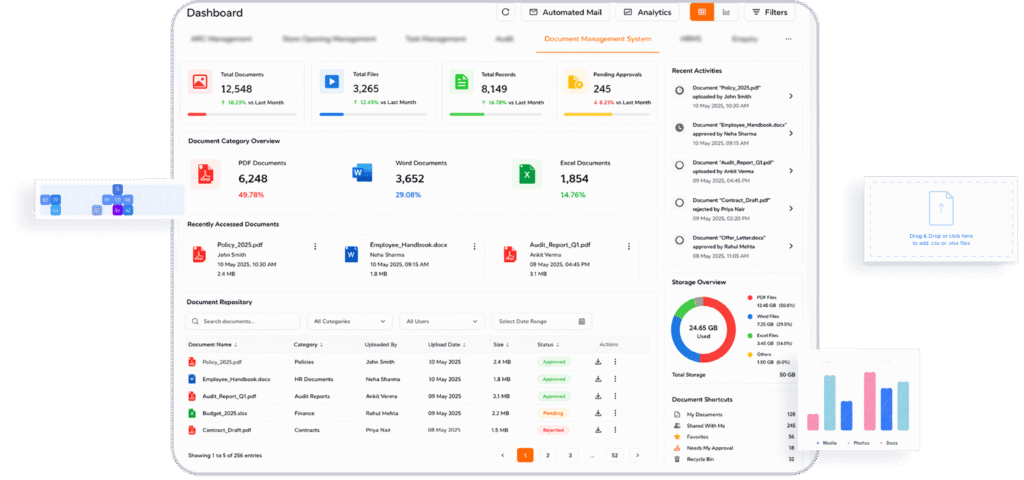Switch to the chart view toggle
Screen dimensions: 1024x480
click(x=726, y=12)
